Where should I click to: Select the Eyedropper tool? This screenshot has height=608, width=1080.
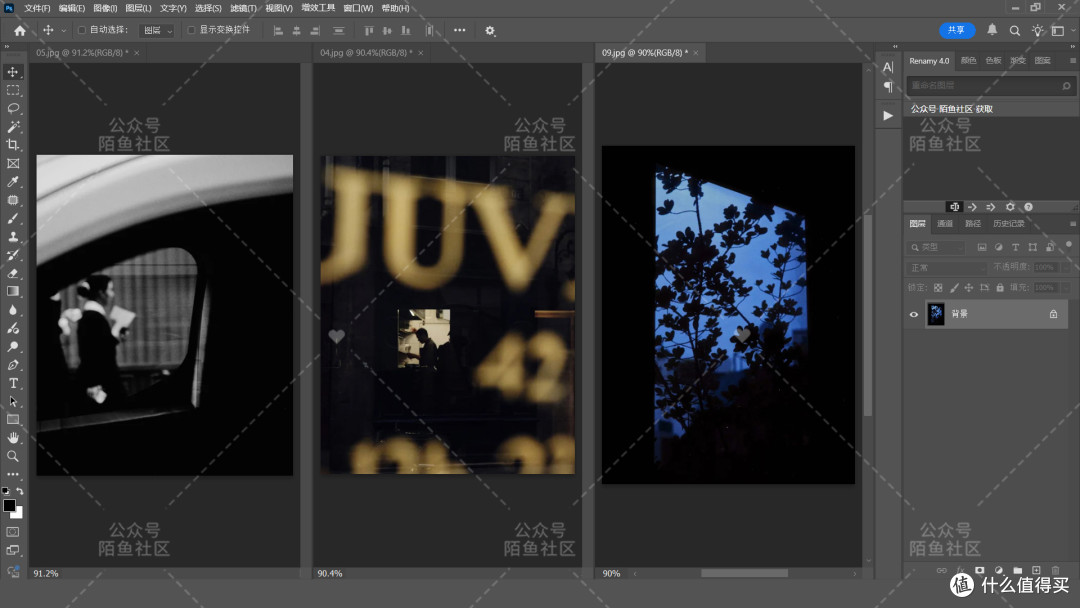[x=13, y=182]
